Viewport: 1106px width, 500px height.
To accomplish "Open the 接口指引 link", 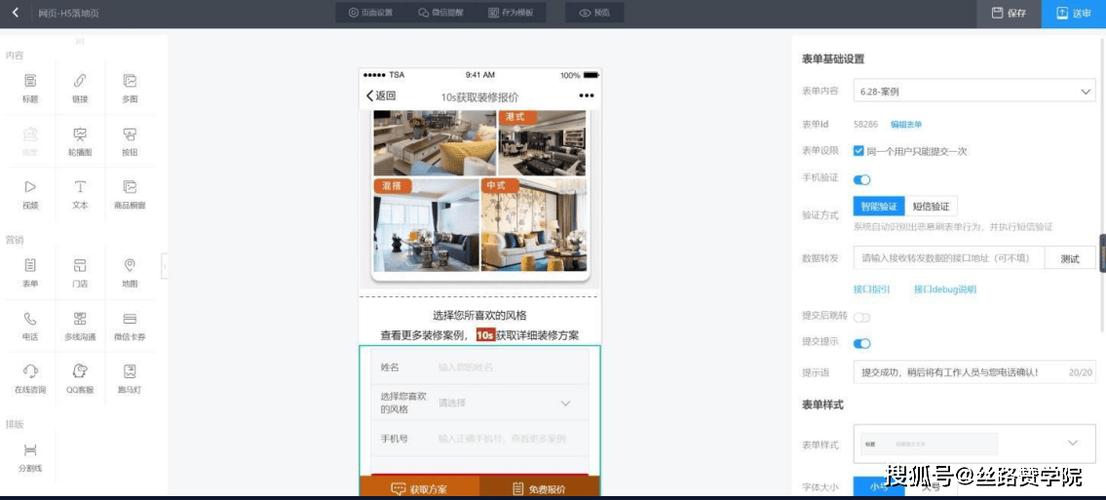I will (x=872, y=289).
